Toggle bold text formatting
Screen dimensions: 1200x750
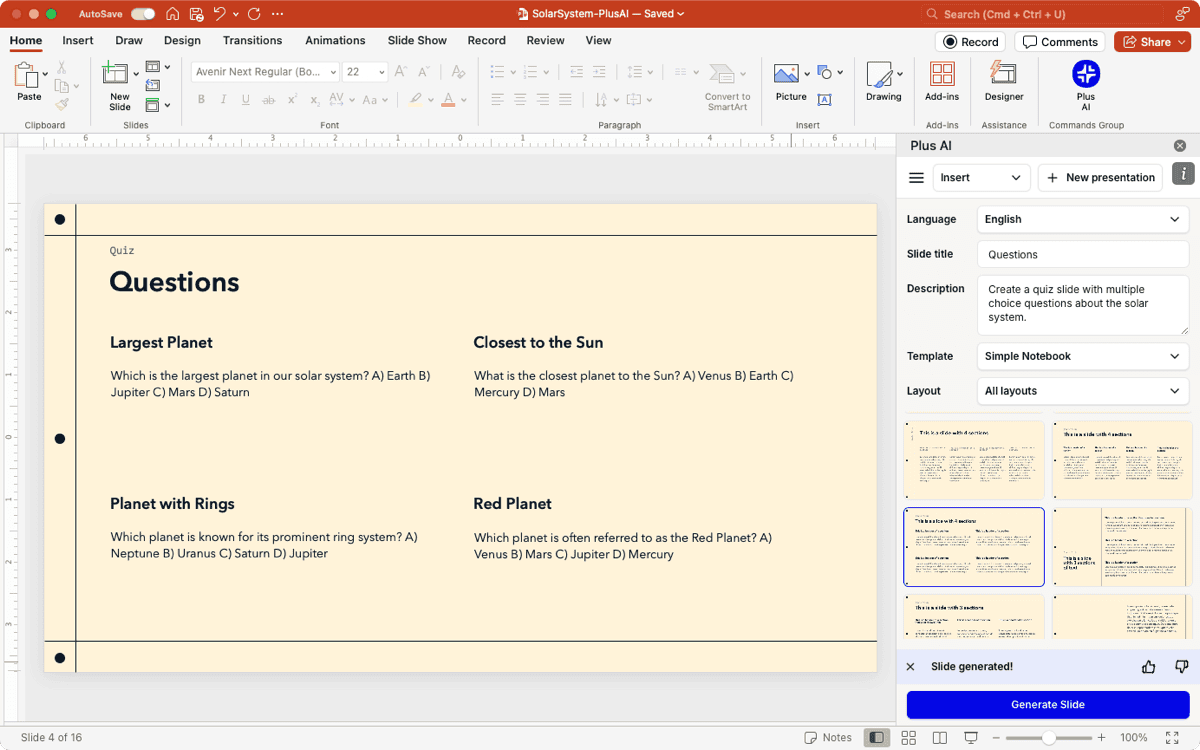[201, 100]
